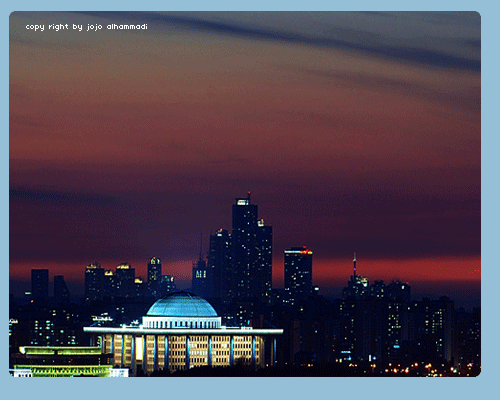
Task: Click the white flat roof edge below the dome
Action: pos(183,330)
